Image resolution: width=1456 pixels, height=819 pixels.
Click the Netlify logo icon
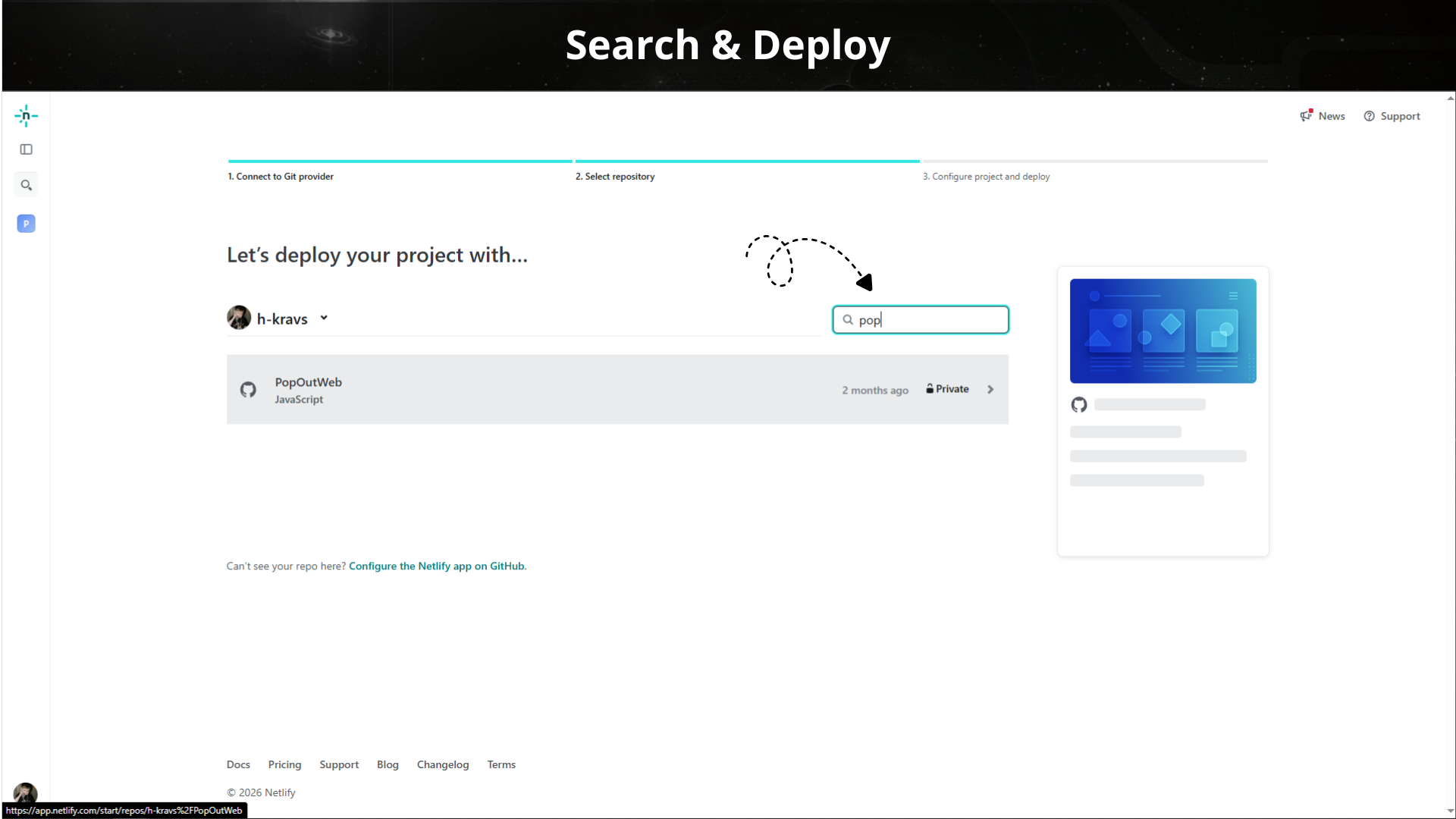(26, 116)
